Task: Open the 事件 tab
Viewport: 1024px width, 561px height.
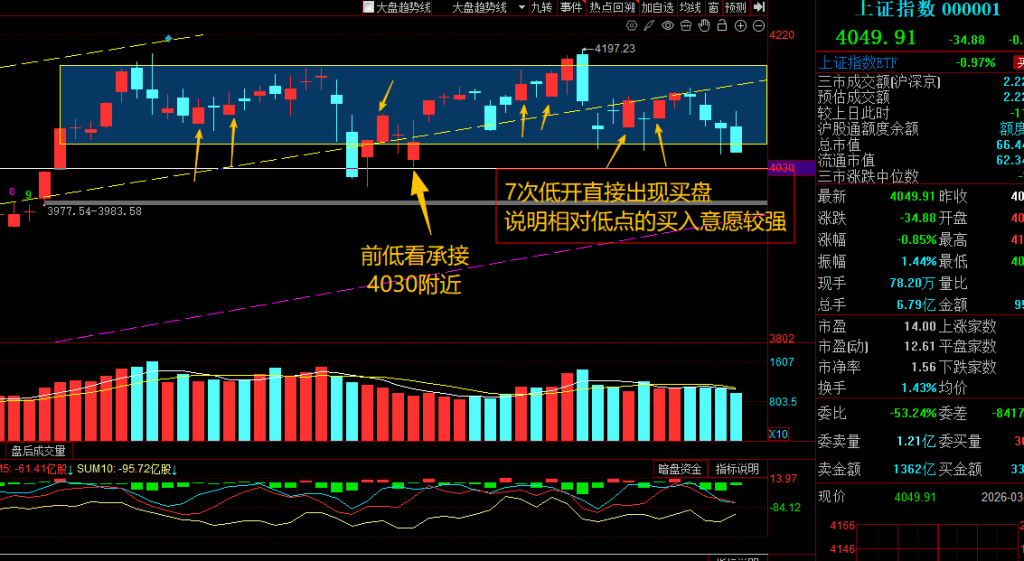Action: [x=571, y=7]
